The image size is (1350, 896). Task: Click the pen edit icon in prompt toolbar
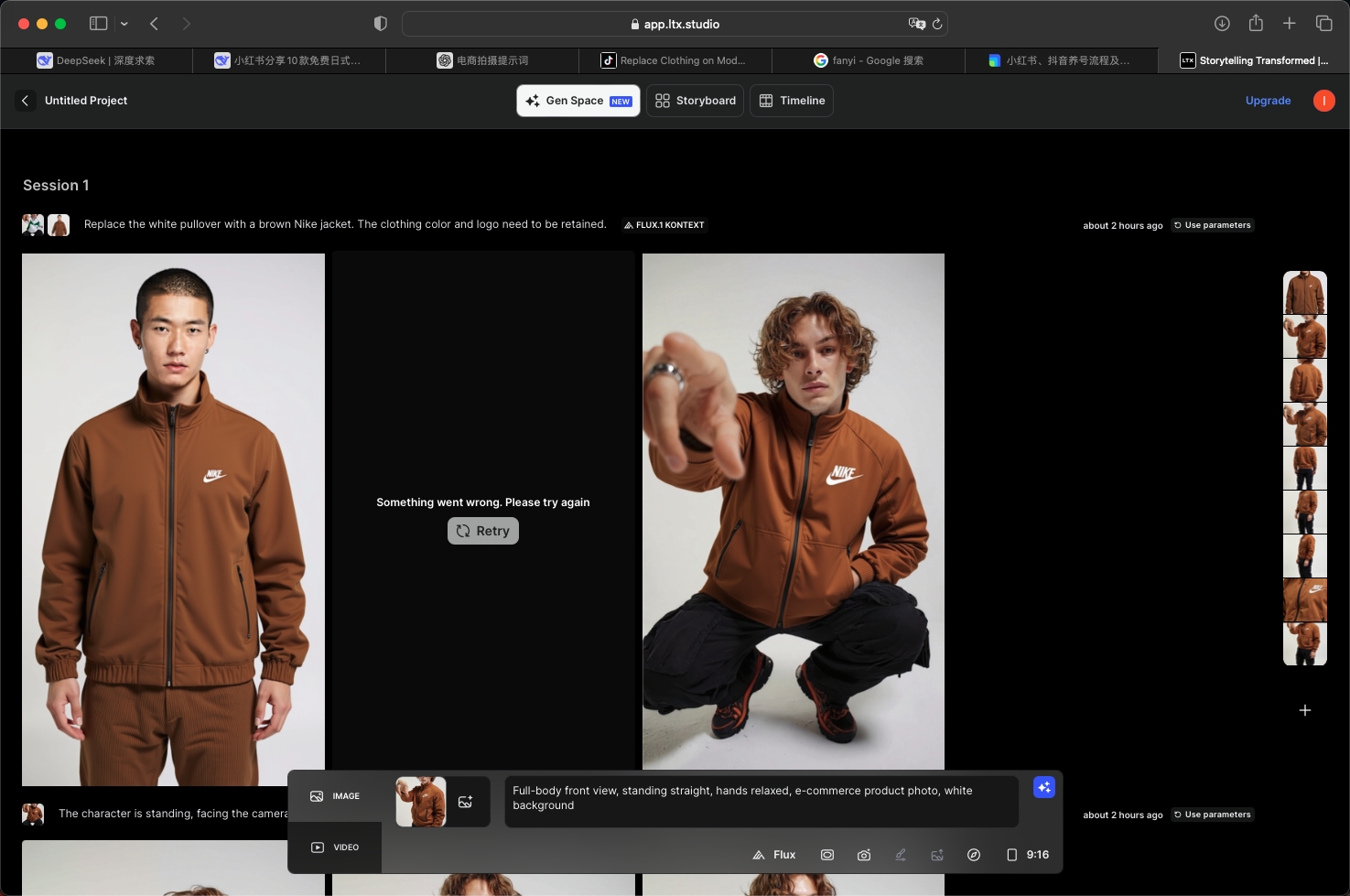(x=901, y=855)
